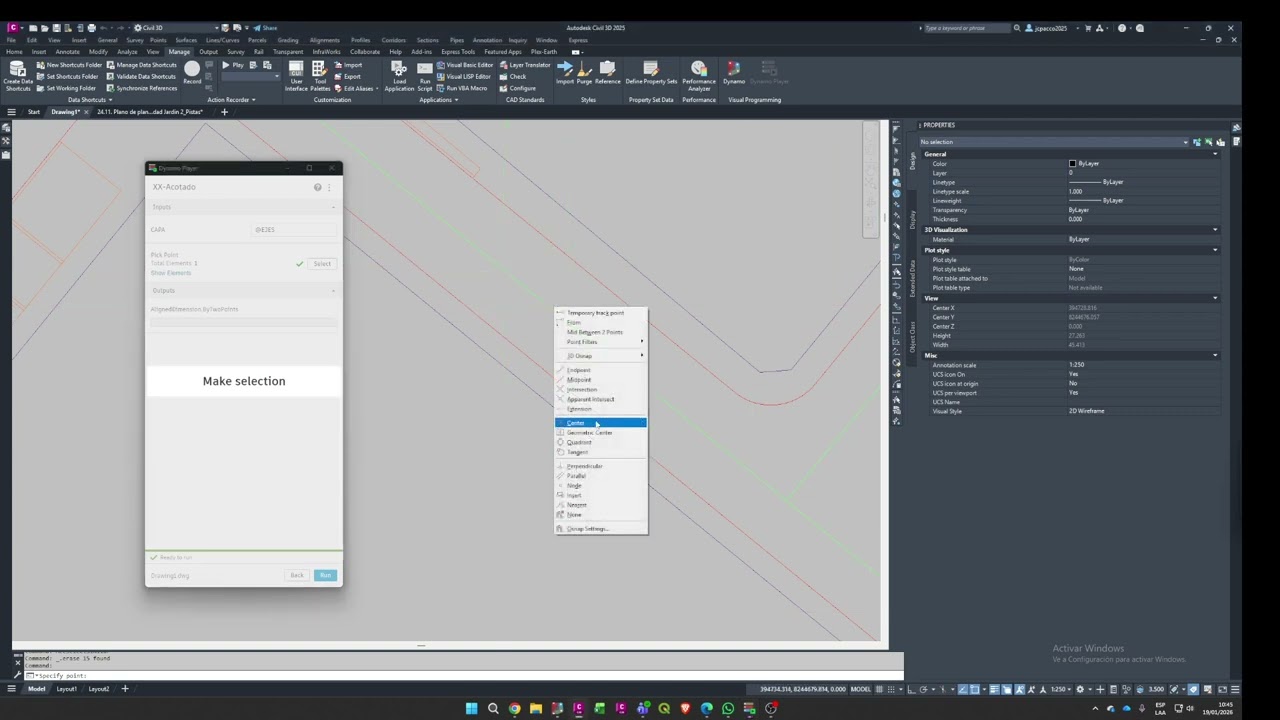
Task: Open the User Interface customization tool
Action: coord(296,76)
